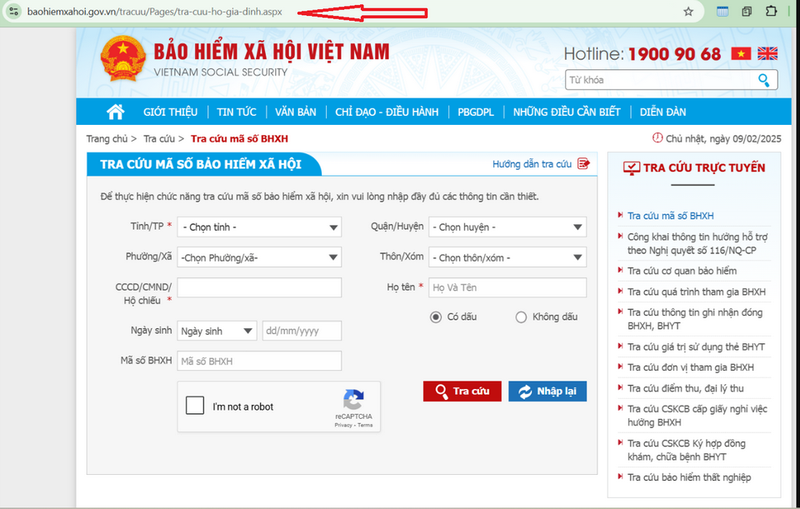Open Tra cứu CSKCB cấp giấy nghỉ việc link
Viewport: 800px width, 509px height.
(x=697, y=415)
